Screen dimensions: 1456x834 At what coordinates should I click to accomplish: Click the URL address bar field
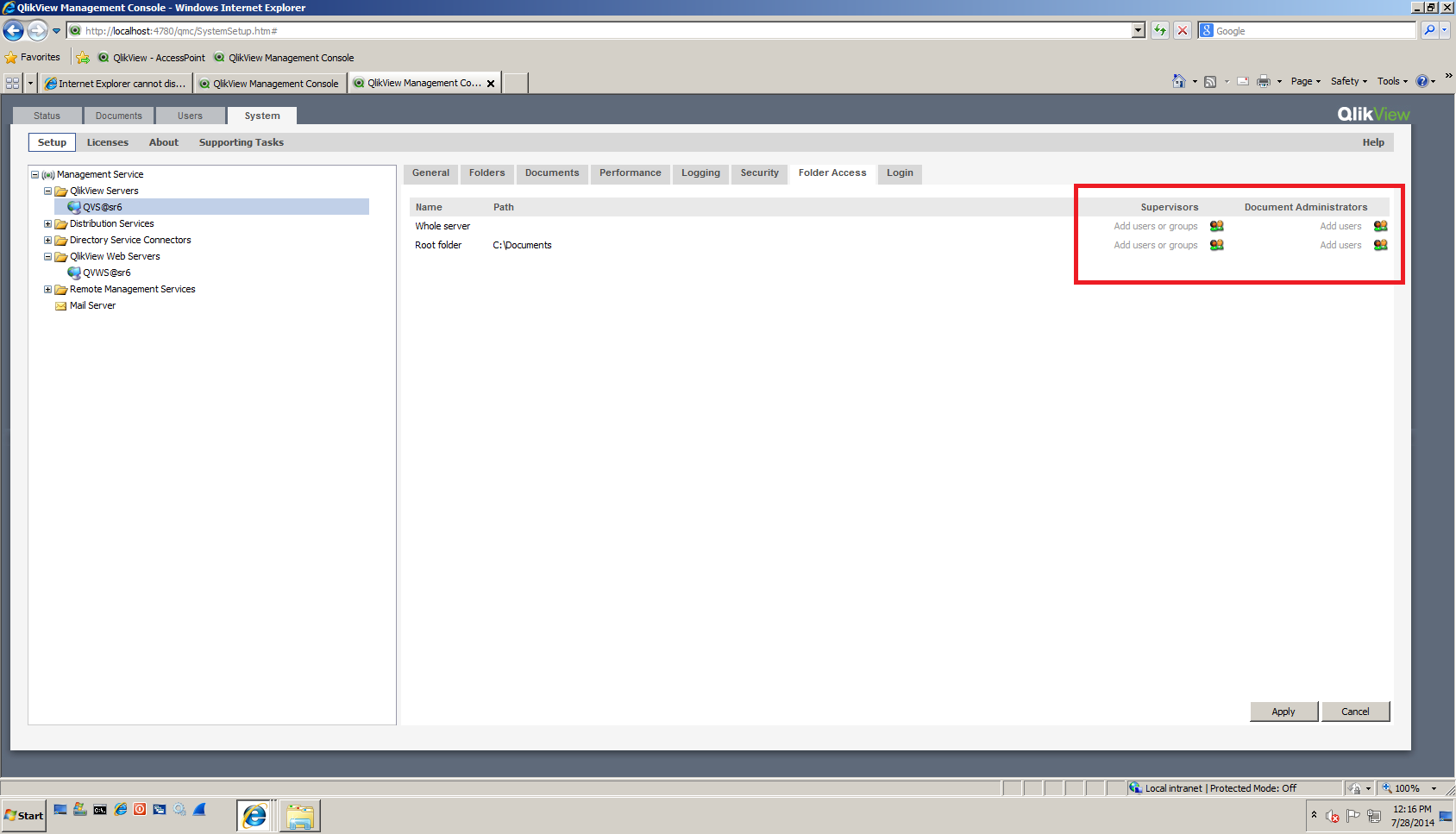pyautogui.click(x=599, y=30)
